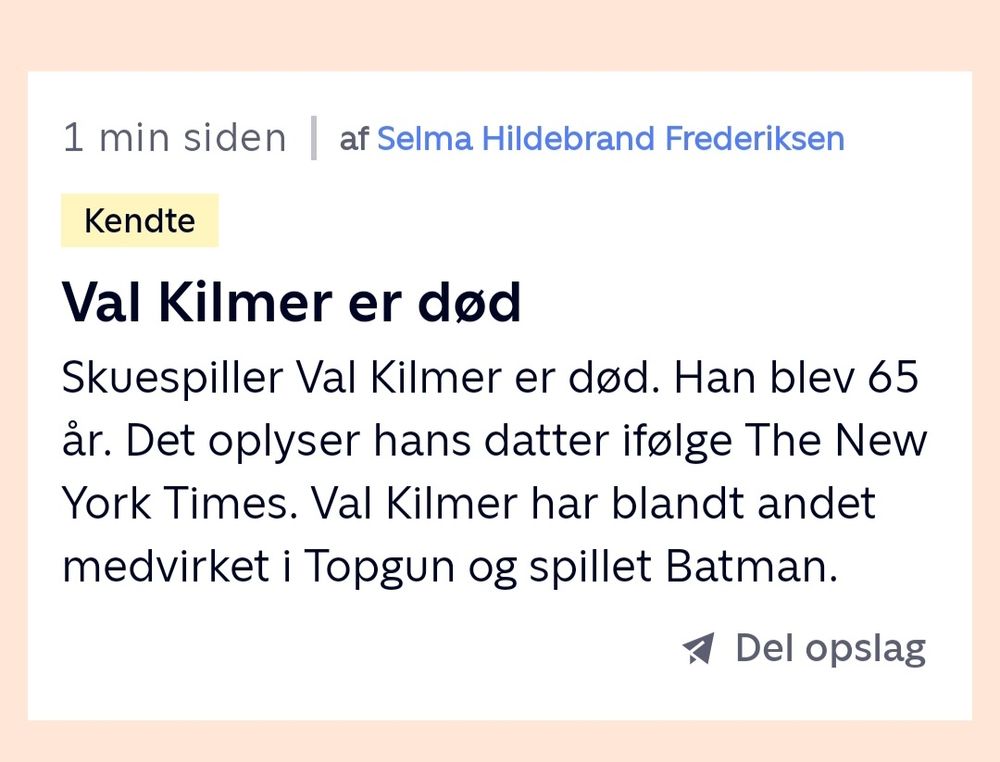Image resolution: width=1000 pixels, height=762 pixels.
Task: Click the article body paragraph text
Action: (x=494, y=472)
